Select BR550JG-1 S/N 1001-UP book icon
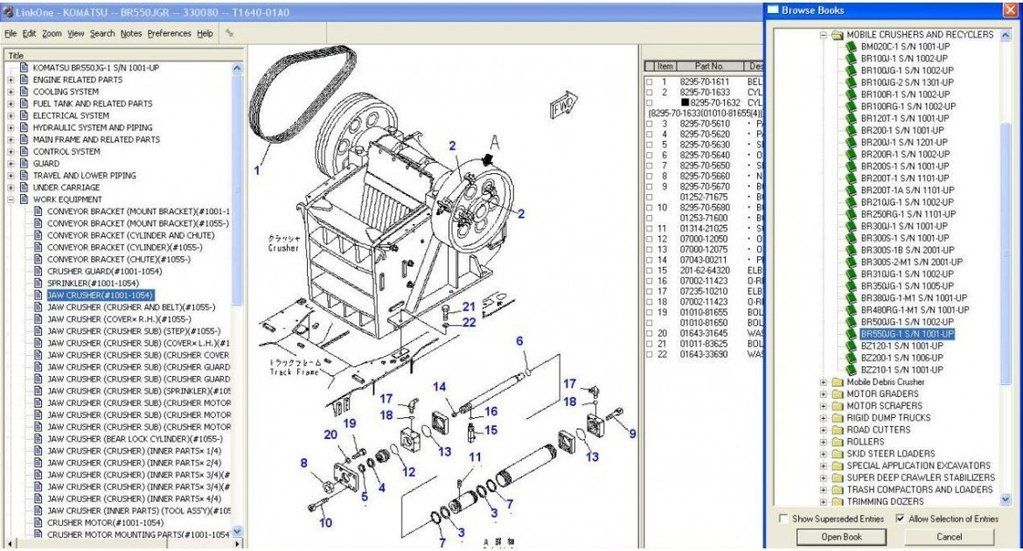Image resolution: width=1023 pixels, height=551 pixels. click(851, 334)
